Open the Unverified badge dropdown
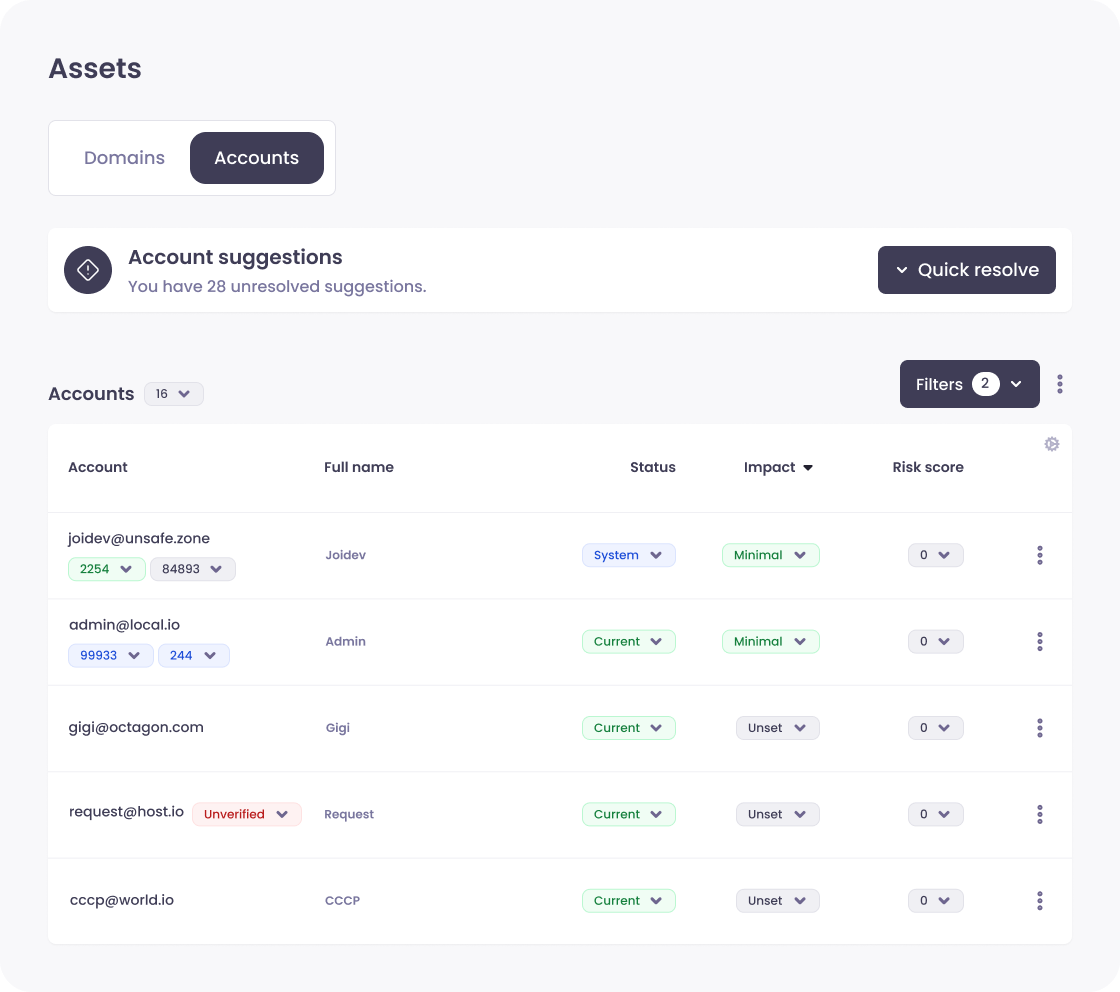 point(247,814)
